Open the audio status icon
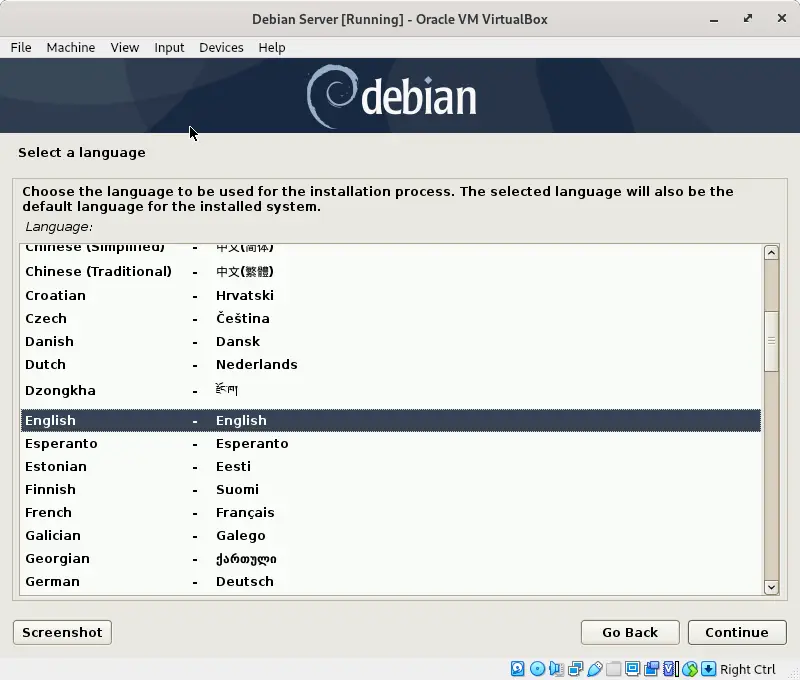 pos(556,668)
